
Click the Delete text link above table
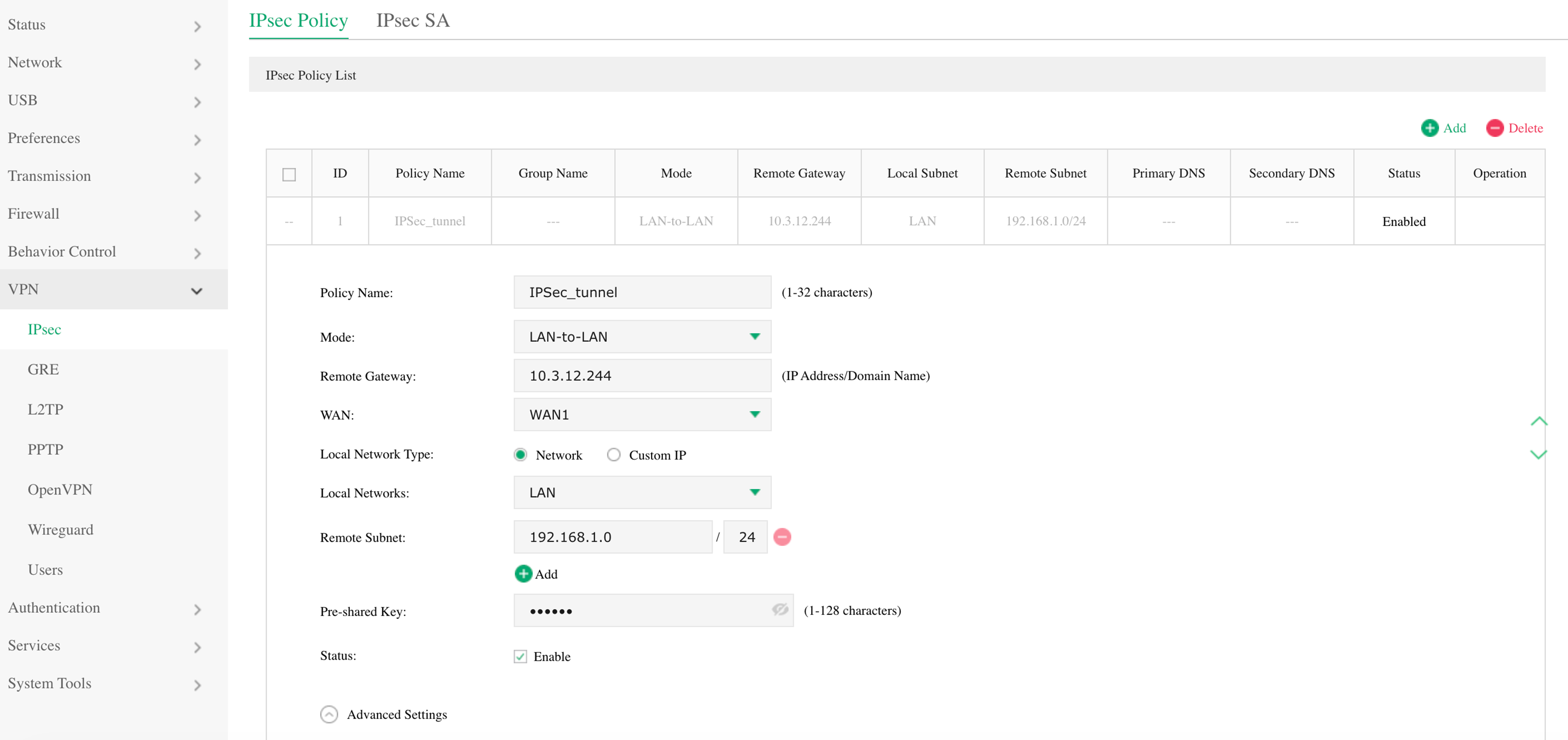pyautogui.click(x=1525, y=128)
